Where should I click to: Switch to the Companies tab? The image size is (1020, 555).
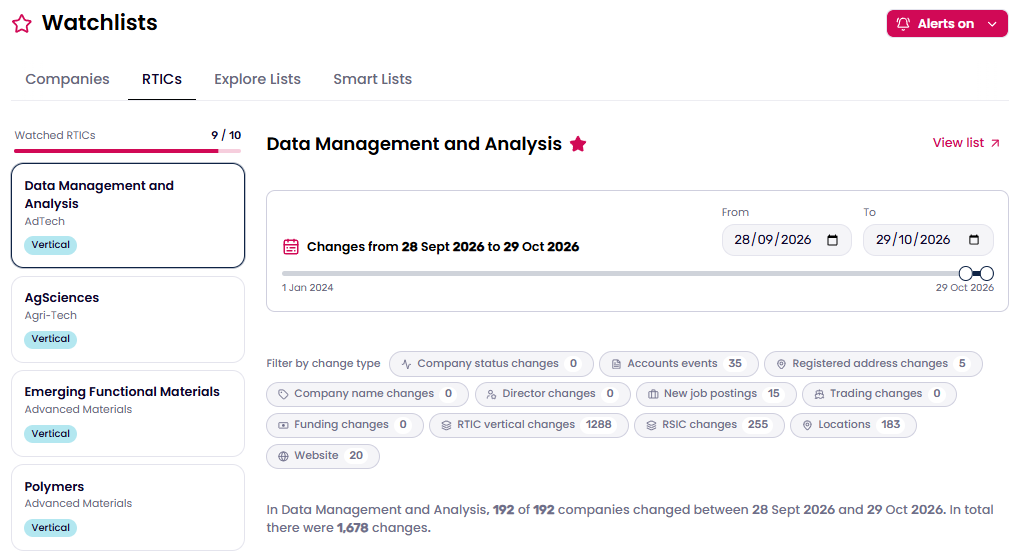(67, 79)
